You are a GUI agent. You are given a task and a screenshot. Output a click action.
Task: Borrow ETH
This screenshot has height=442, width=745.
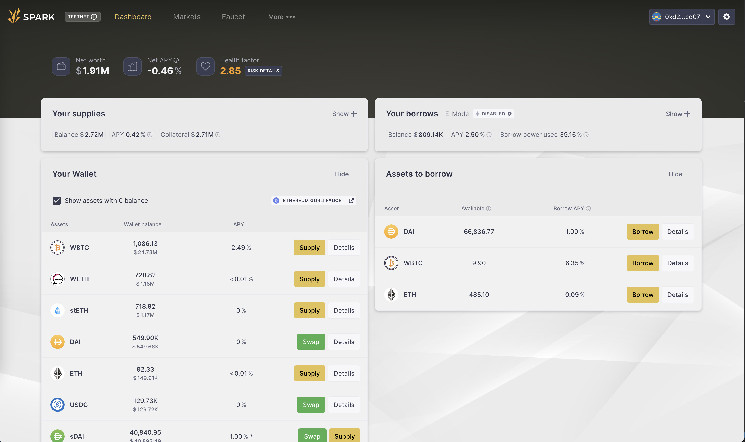pyautogui.click(x=643, y=294)
